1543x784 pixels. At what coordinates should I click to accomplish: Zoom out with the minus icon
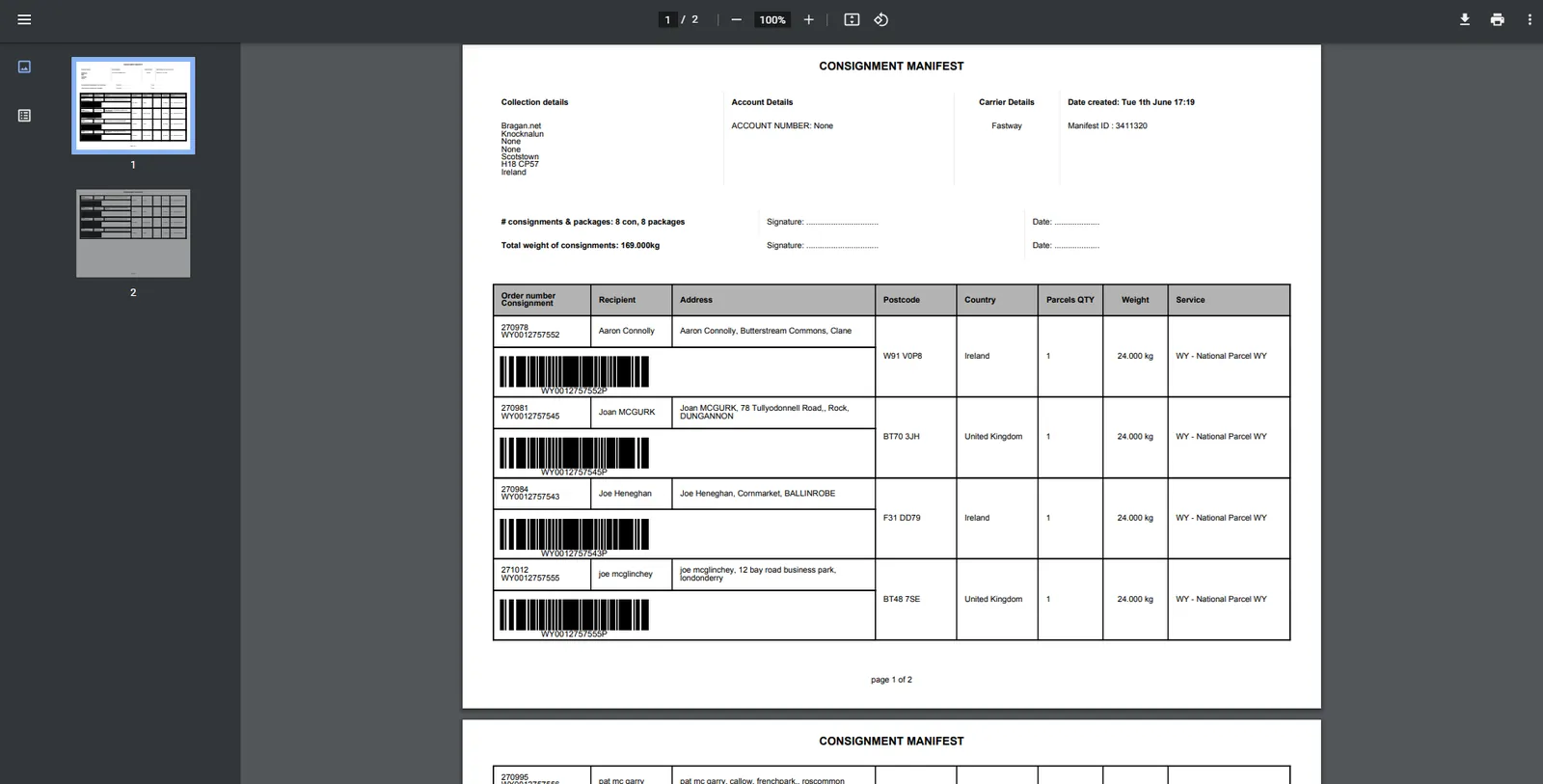click(736, 19)
